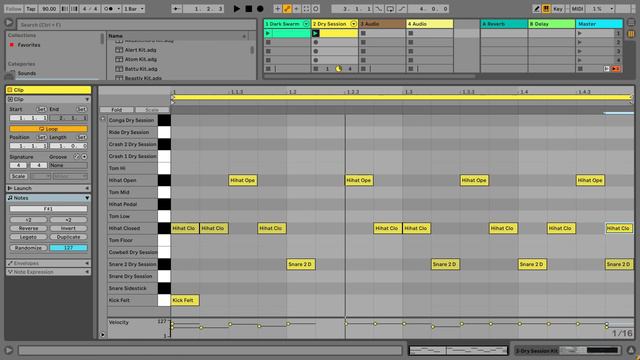The width and height of the screenshot is (640, 360).
Task: Switch to Session view icon
Action: [x=631, y=34]
